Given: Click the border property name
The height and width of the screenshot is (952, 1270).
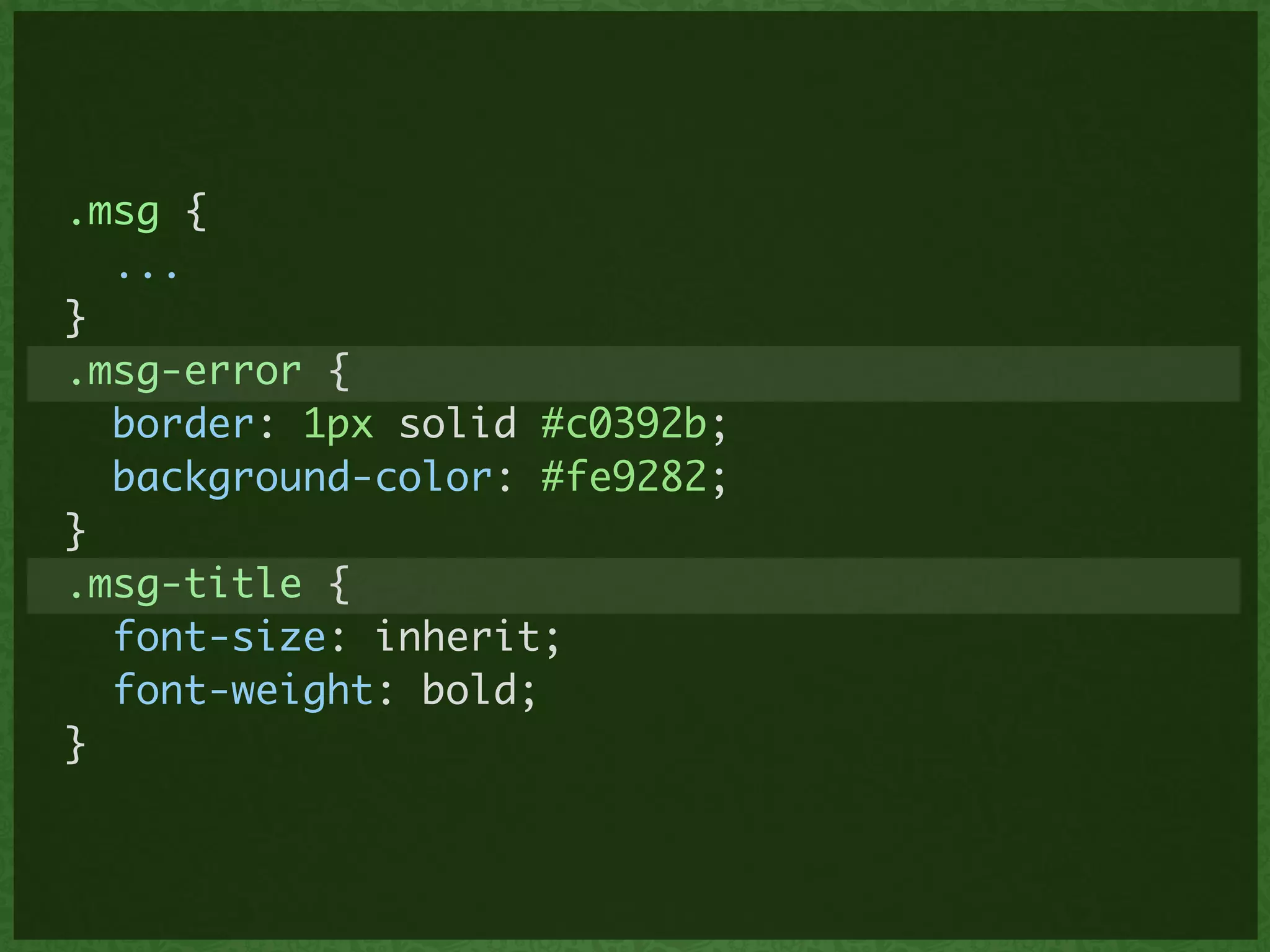Looking at the screenshot, I should [184, 424].
